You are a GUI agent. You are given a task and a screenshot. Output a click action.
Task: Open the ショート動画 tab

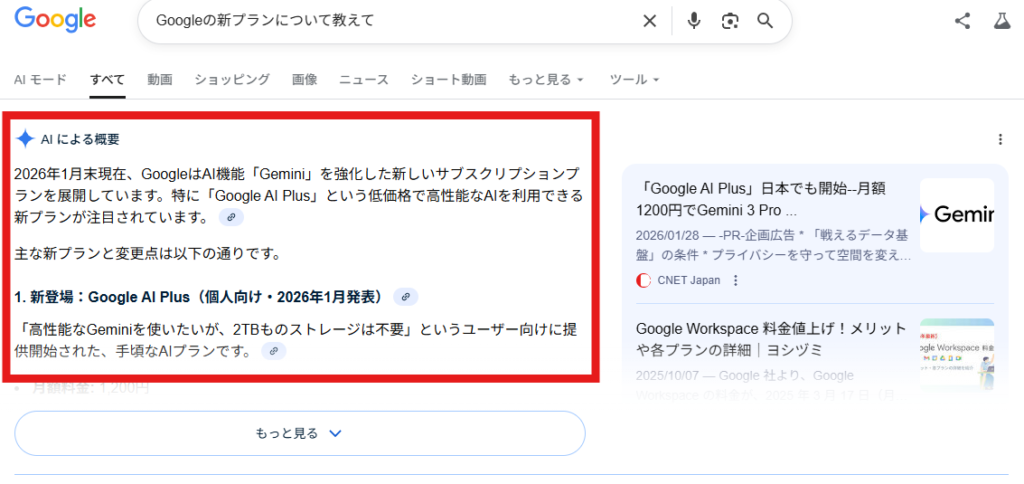point(448,79)
